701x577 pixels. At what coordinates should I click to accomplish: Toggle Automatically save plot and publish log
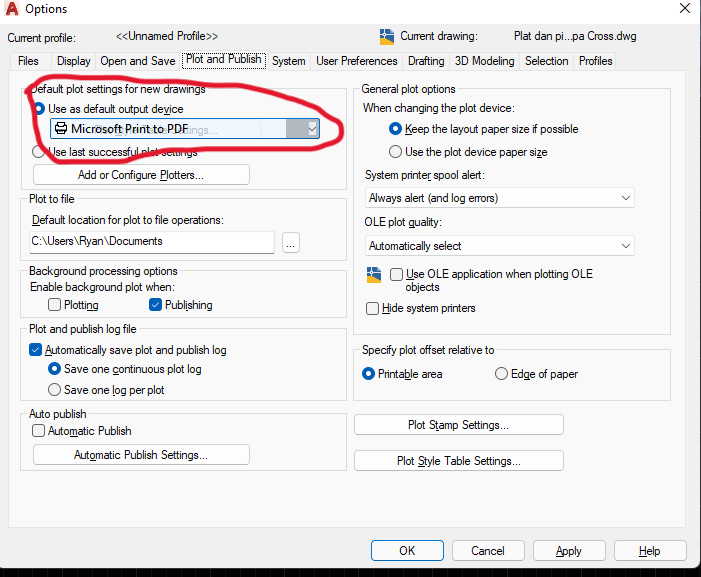pos(35,350)
